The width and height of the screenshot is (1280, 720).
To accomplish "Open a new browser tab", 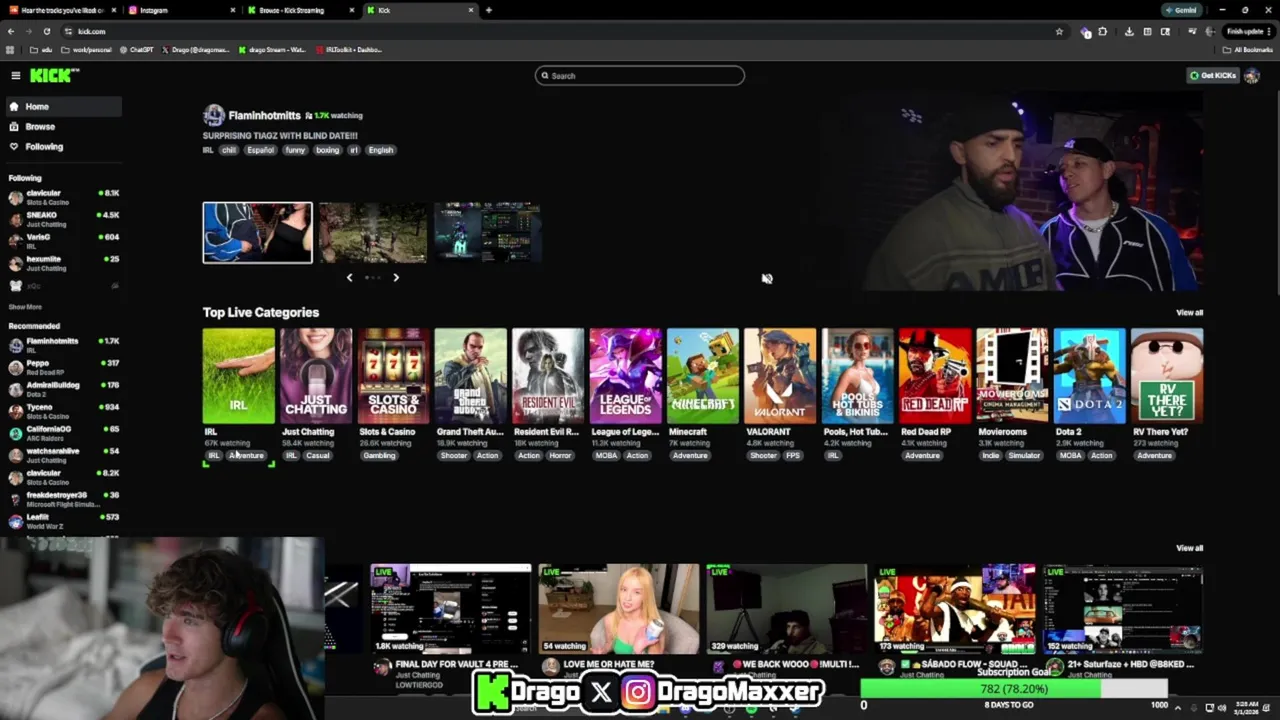I will (x=488, y=10).
